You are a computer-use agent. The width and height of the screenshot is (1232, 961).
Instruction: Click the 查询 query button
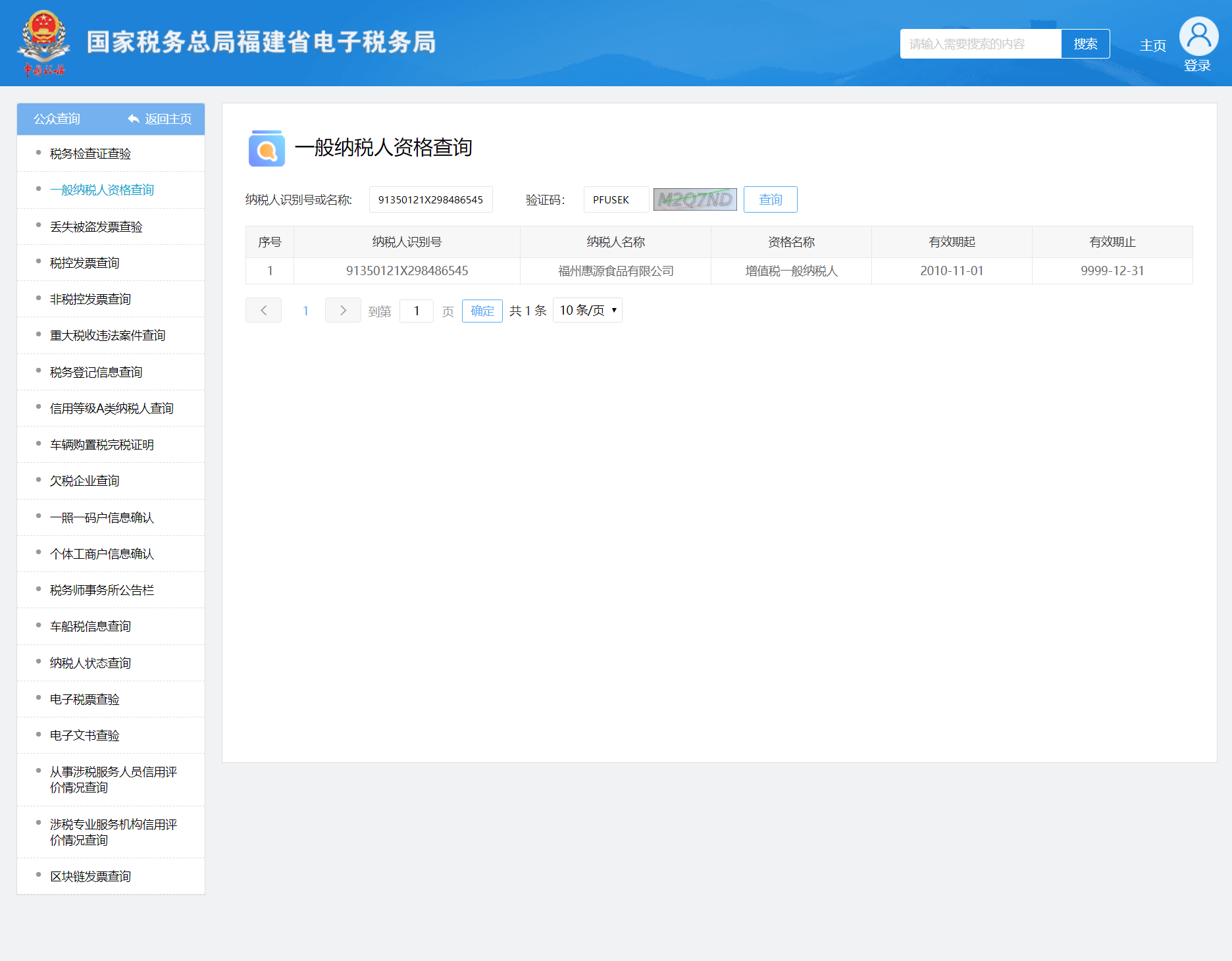[770, 199]
